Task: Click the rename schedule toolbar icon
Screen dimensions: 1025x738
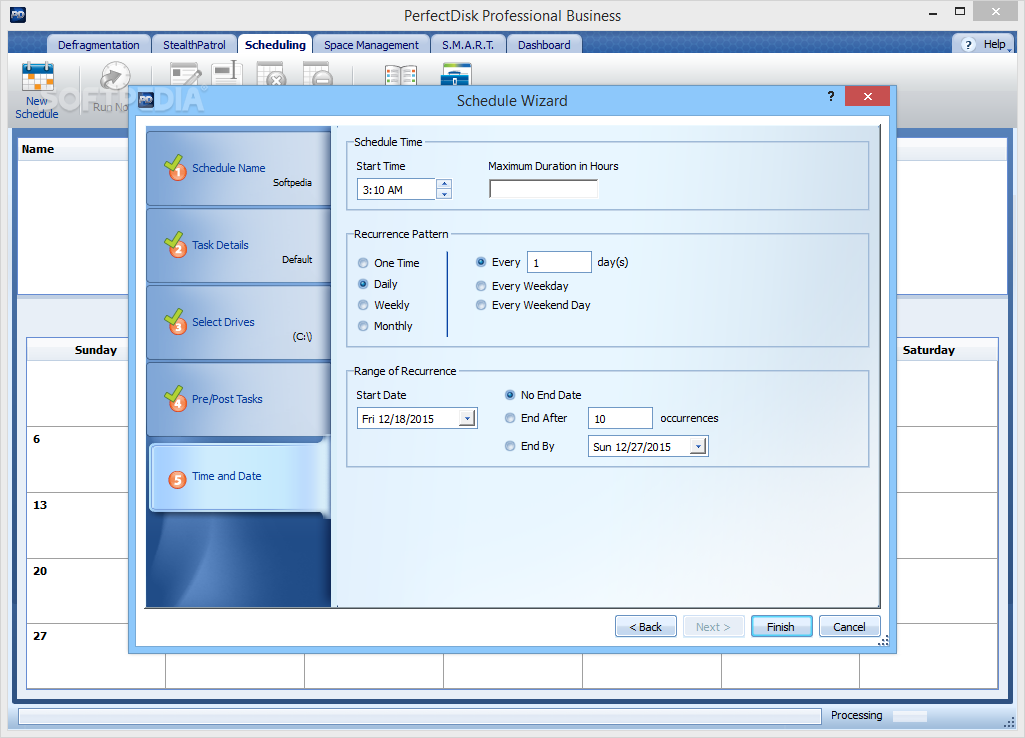Action: click(x=227, y=73)
